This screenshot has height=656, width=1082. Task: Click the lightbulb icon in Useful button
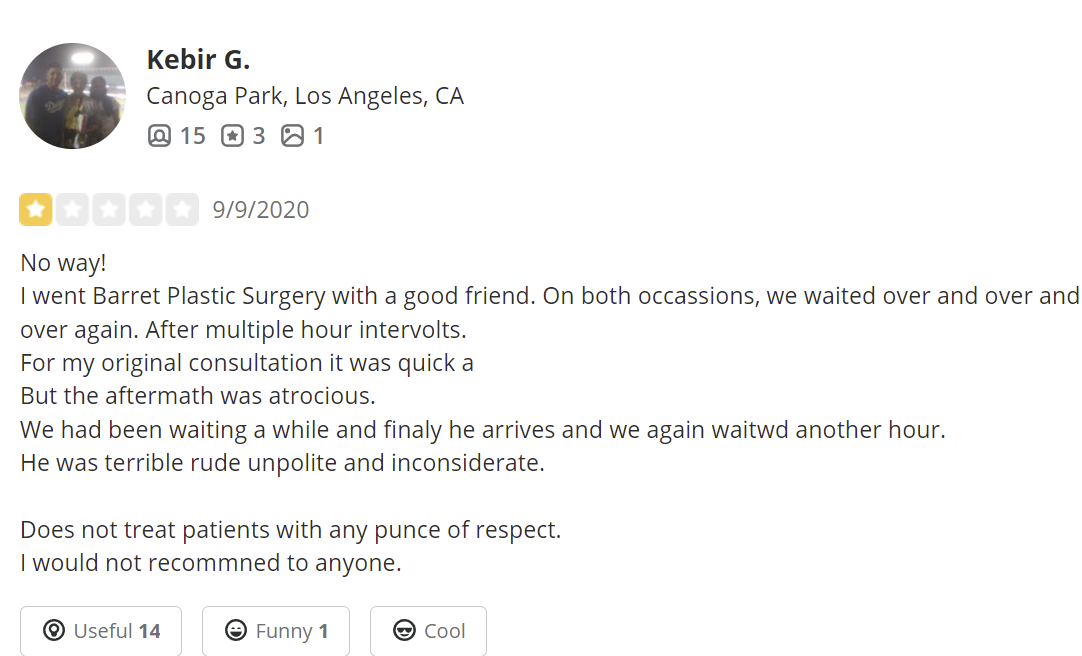click(54, 631)
